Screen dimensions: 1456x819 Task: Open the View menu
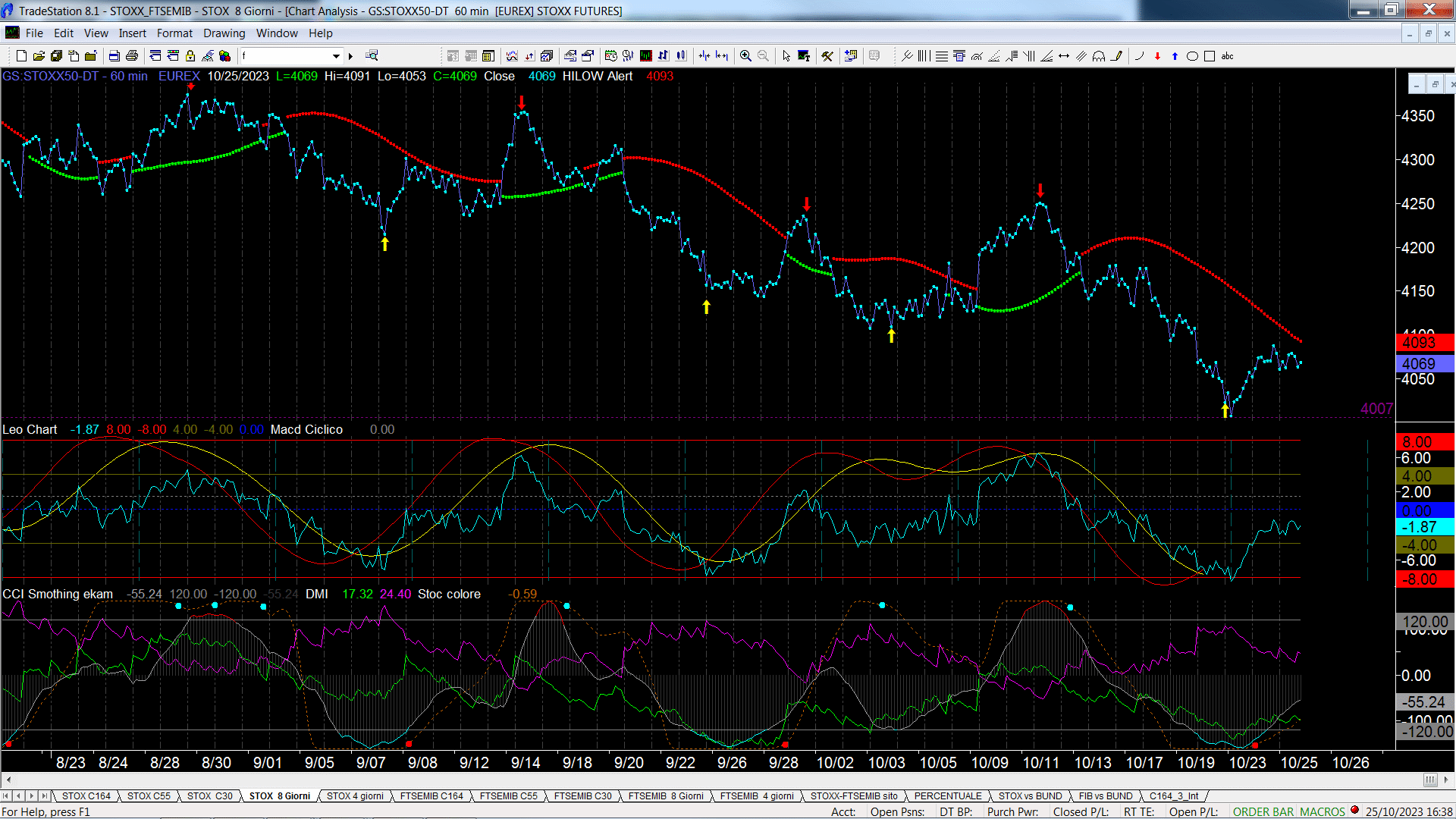(96, 33)
